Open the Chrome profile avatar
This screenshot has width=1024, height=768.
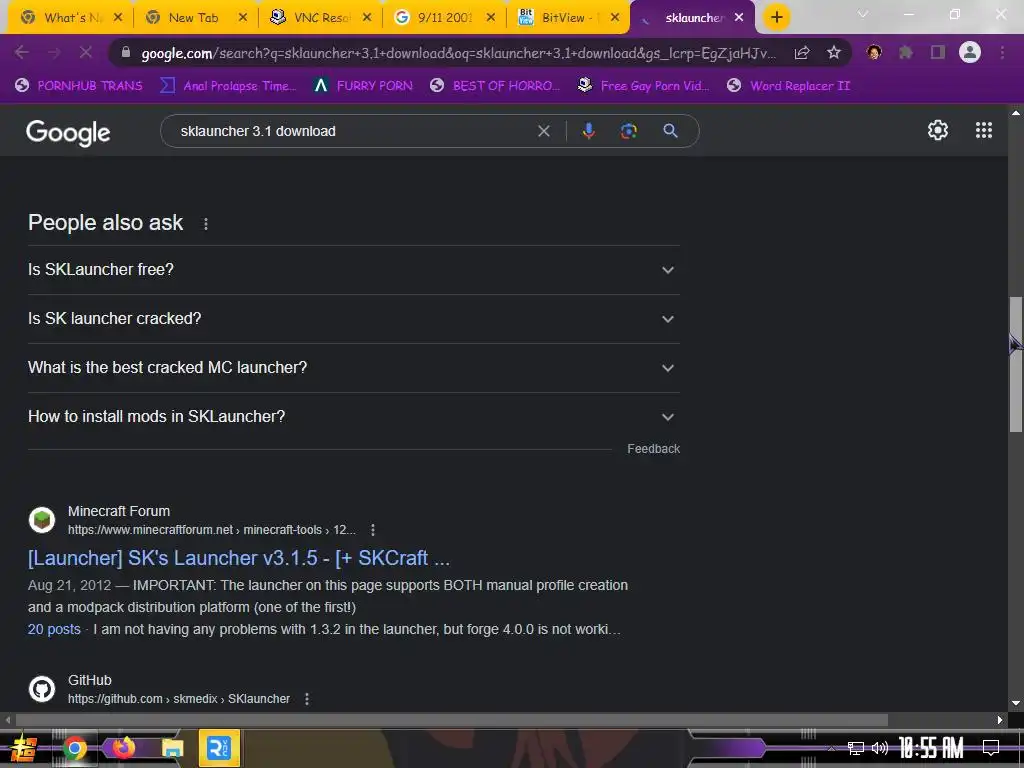[970, 52]
